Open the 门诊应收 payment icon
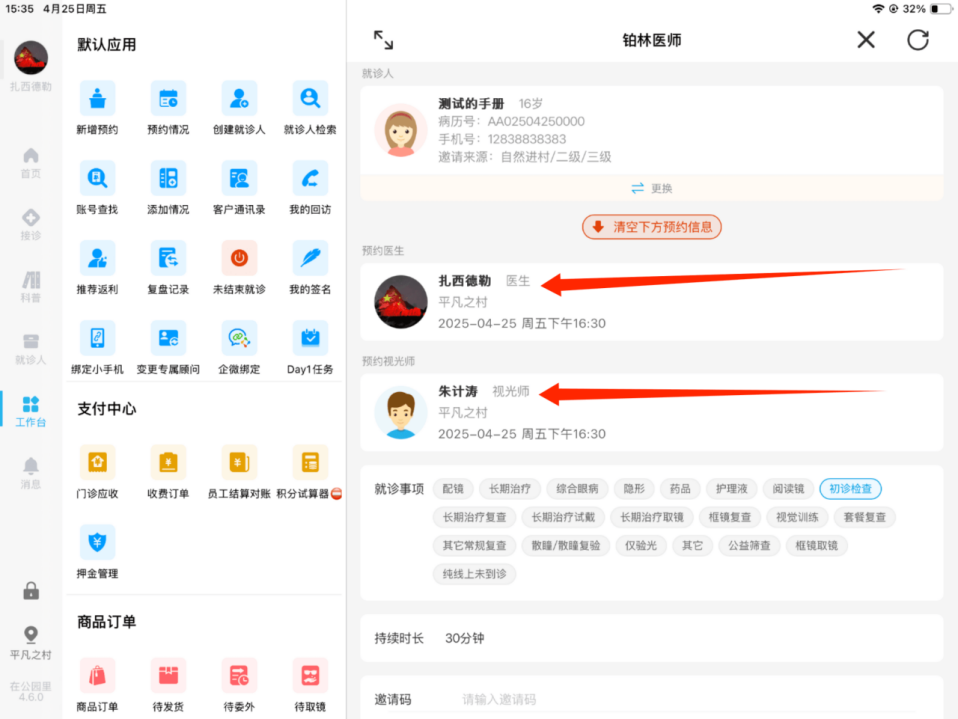The image size is (958, 719). [x=97, y=462]
